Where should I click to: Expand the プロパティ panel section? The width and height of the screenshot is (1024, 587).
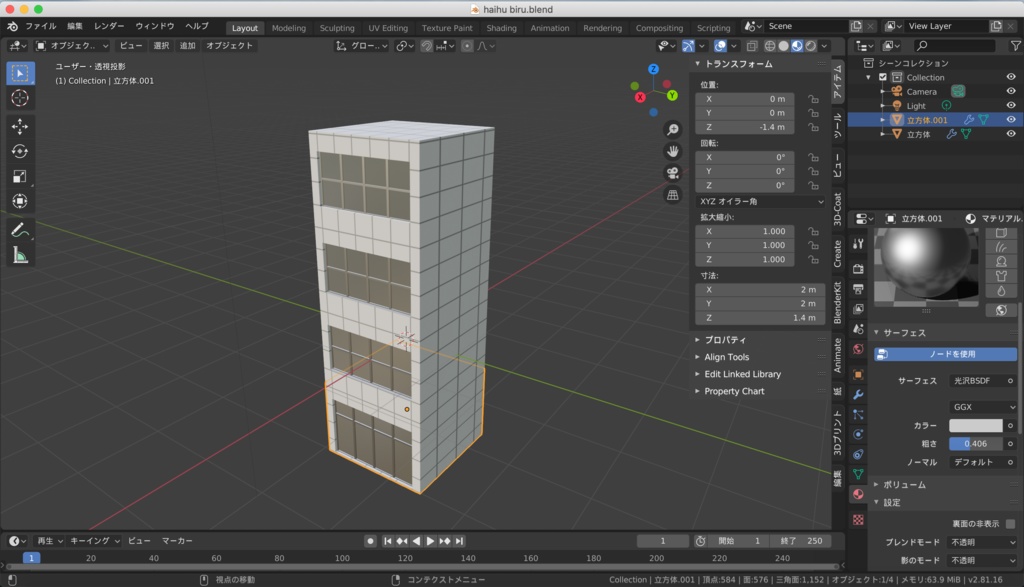(725, 340)
